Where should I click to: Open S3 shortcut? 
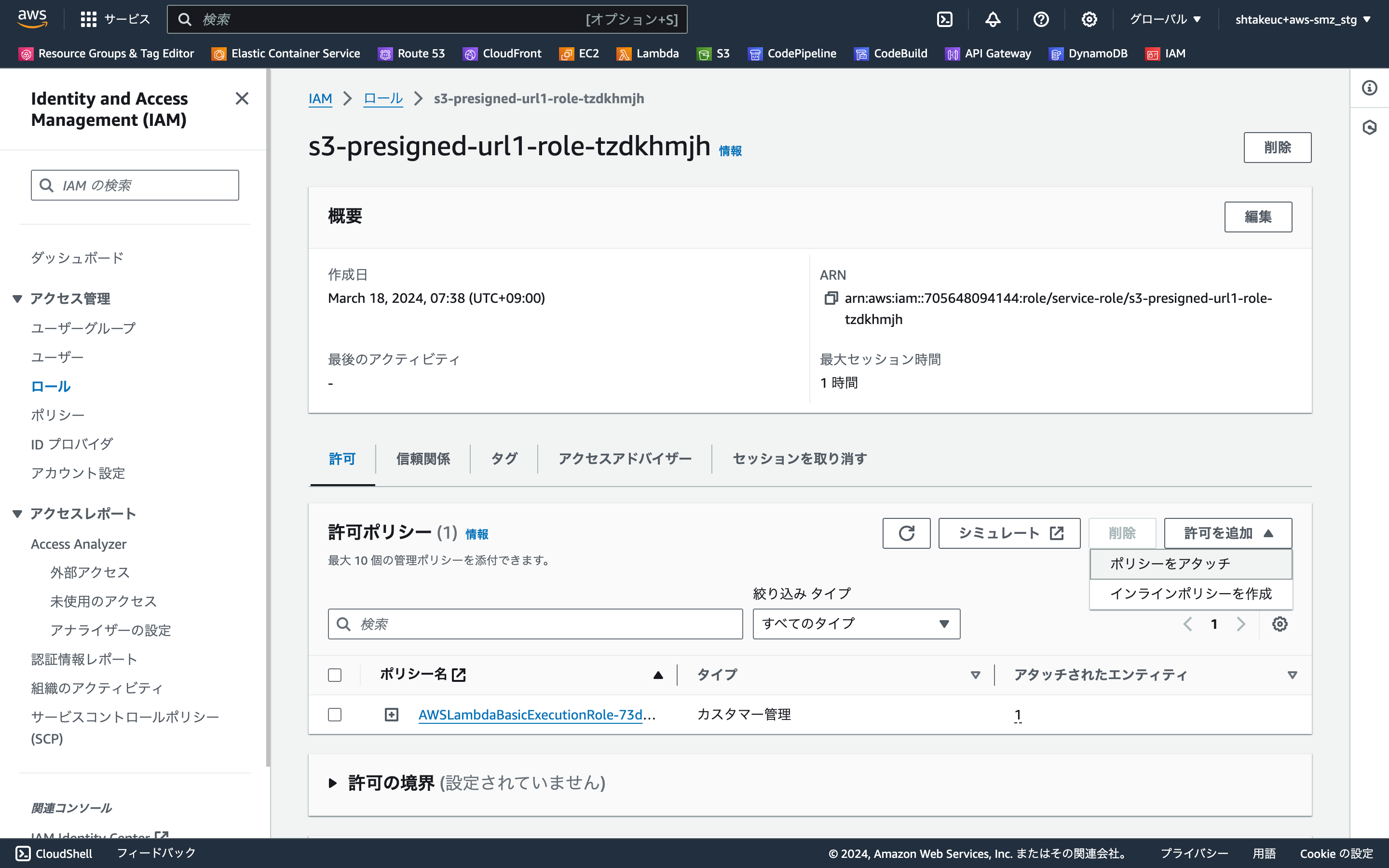point(713,54)
